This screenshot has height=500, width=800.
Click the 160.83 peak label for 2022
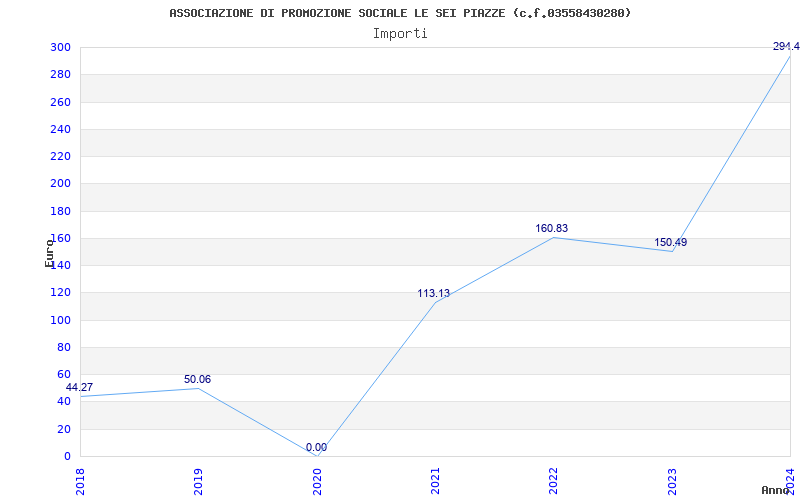pos(552,229)
